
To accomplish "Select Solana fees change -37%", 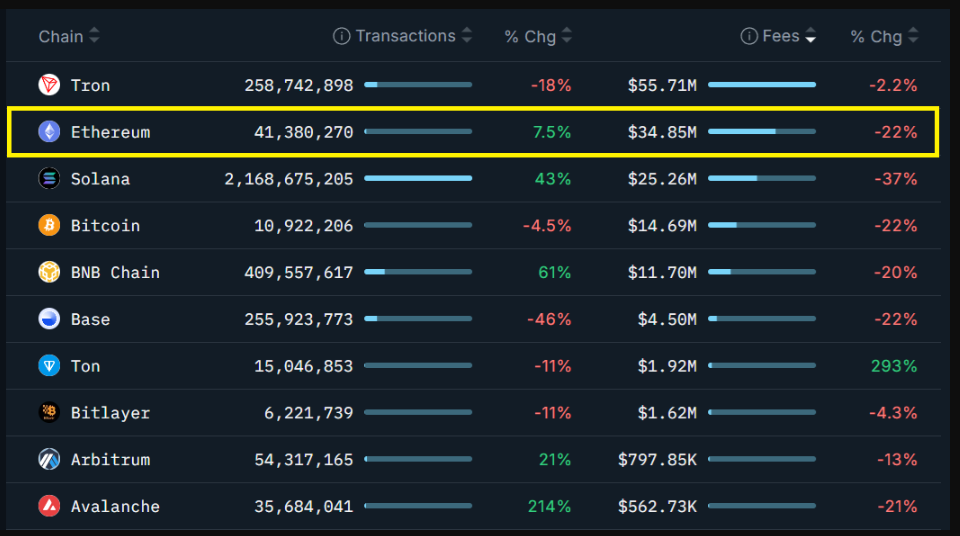I will pos(896,179).
